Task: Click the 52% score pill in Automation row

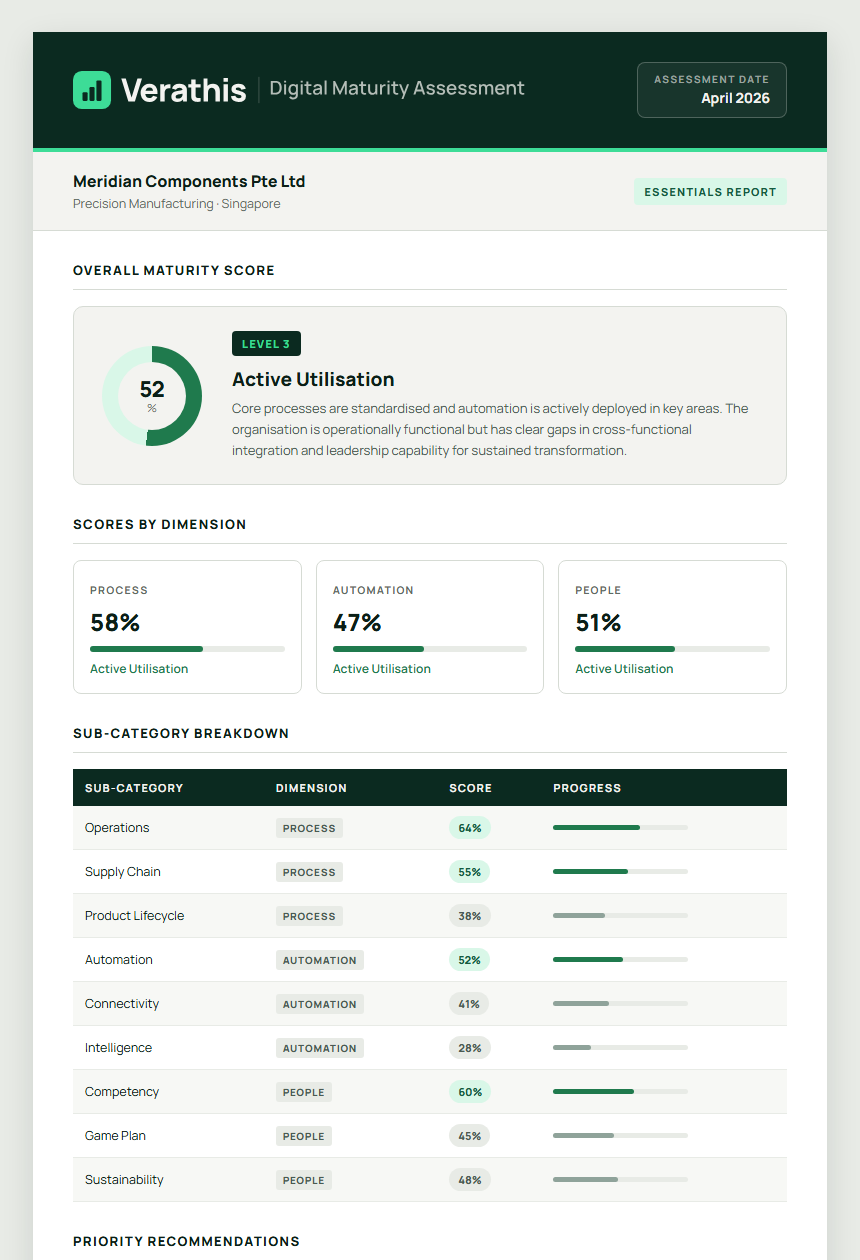Action: [x=470, y=960]
